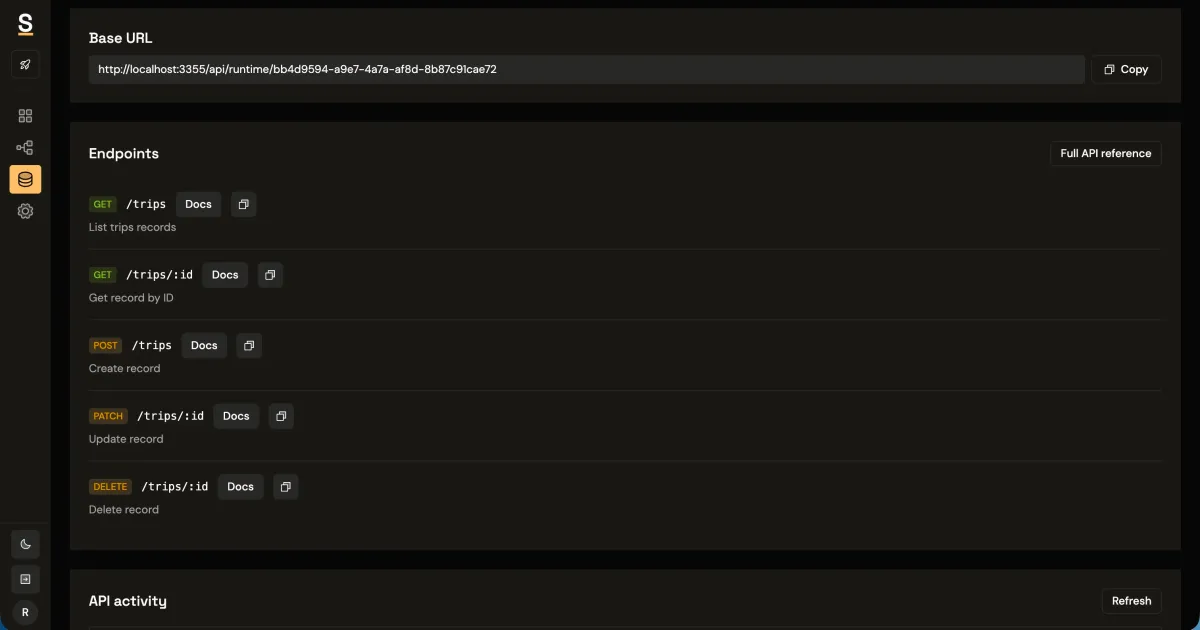Copy the PATCH /trips/:id endpoint path icon
The image size is (1200, 630).
pos(281,416)
